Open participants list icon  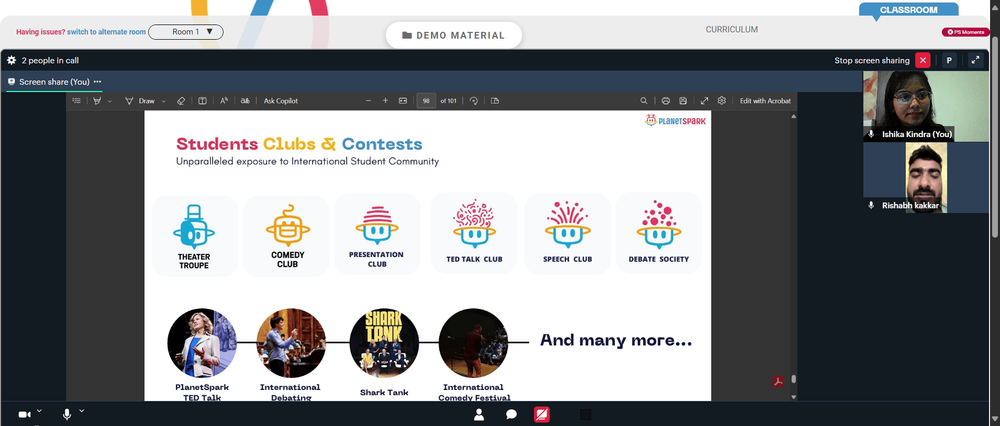point(479,415)
